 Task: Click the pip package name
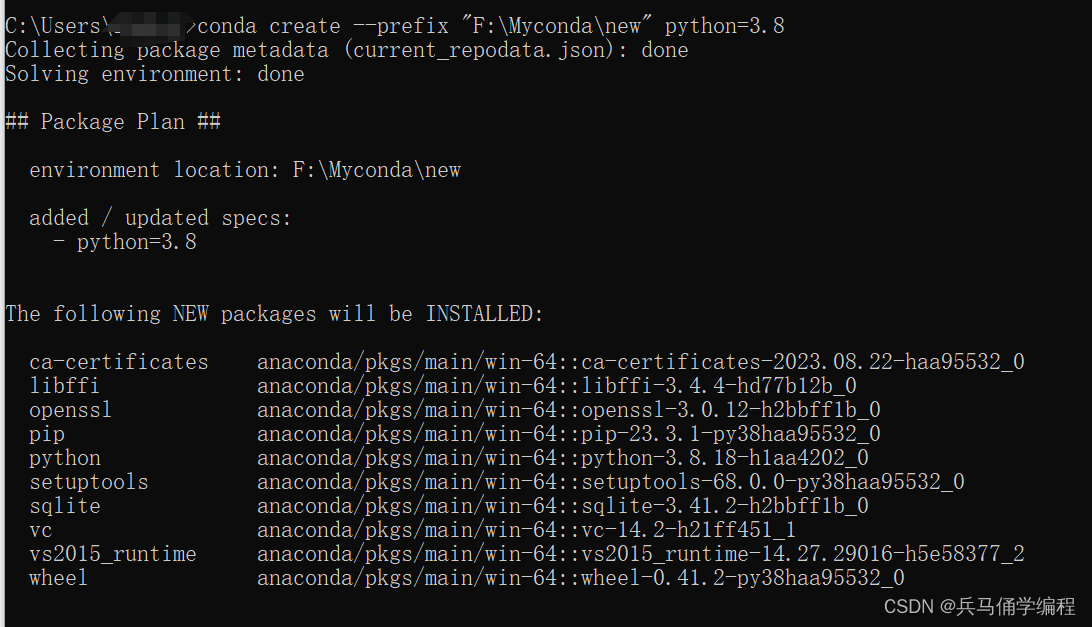tap(47, 434)
